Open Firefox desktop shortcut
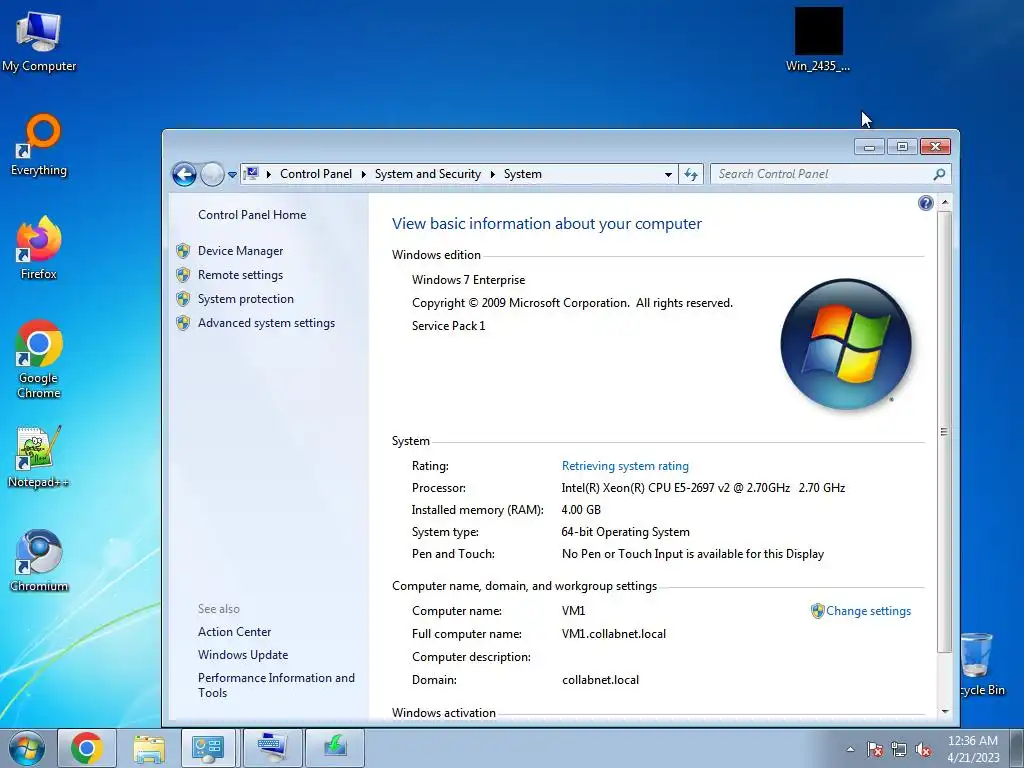1024x768 pixels. (x=39, y=249)
